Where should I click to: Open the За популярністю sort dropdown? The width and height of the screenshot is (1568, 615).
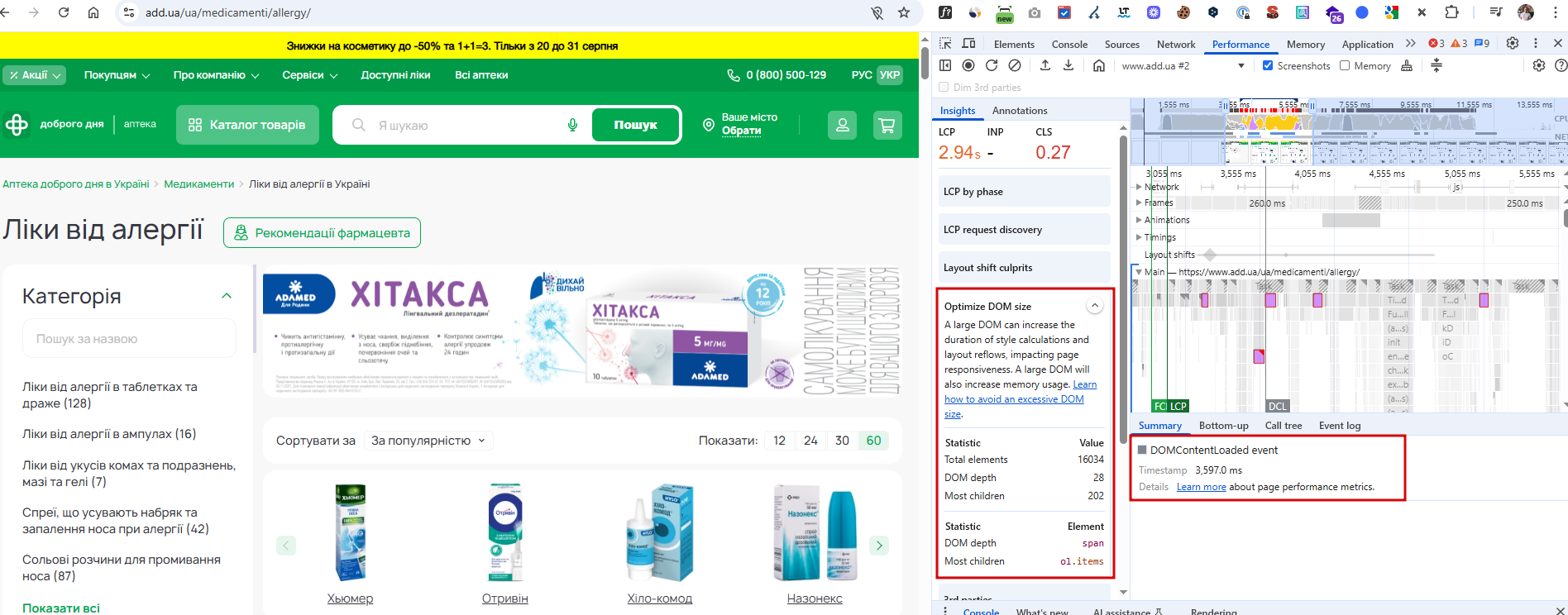click(x=428, y=441)
